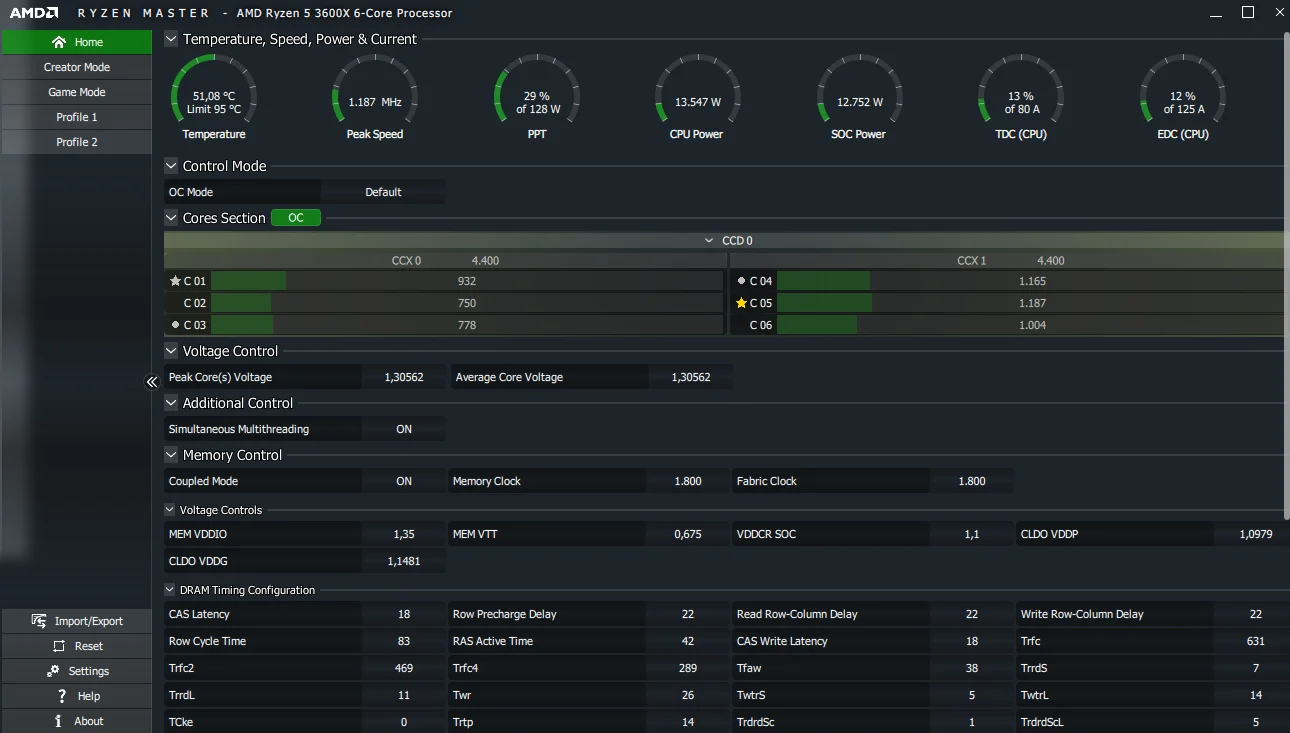The width and height of the screenshot is (1290, 733).
Task: Click the dot marker beside C 03
Action: (x=176, y=325)
